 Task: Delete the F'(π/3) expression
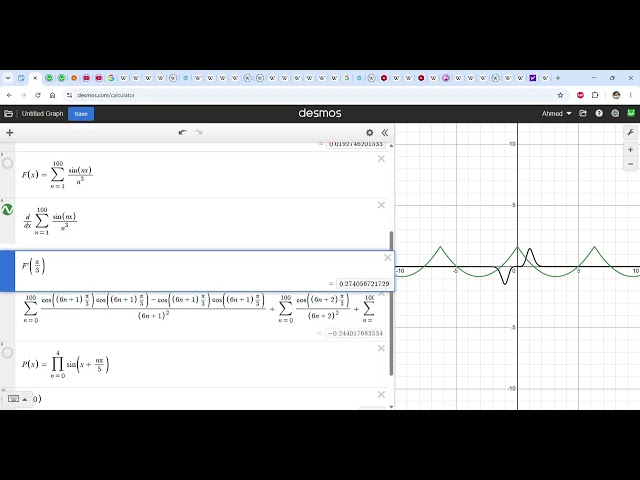388,258
